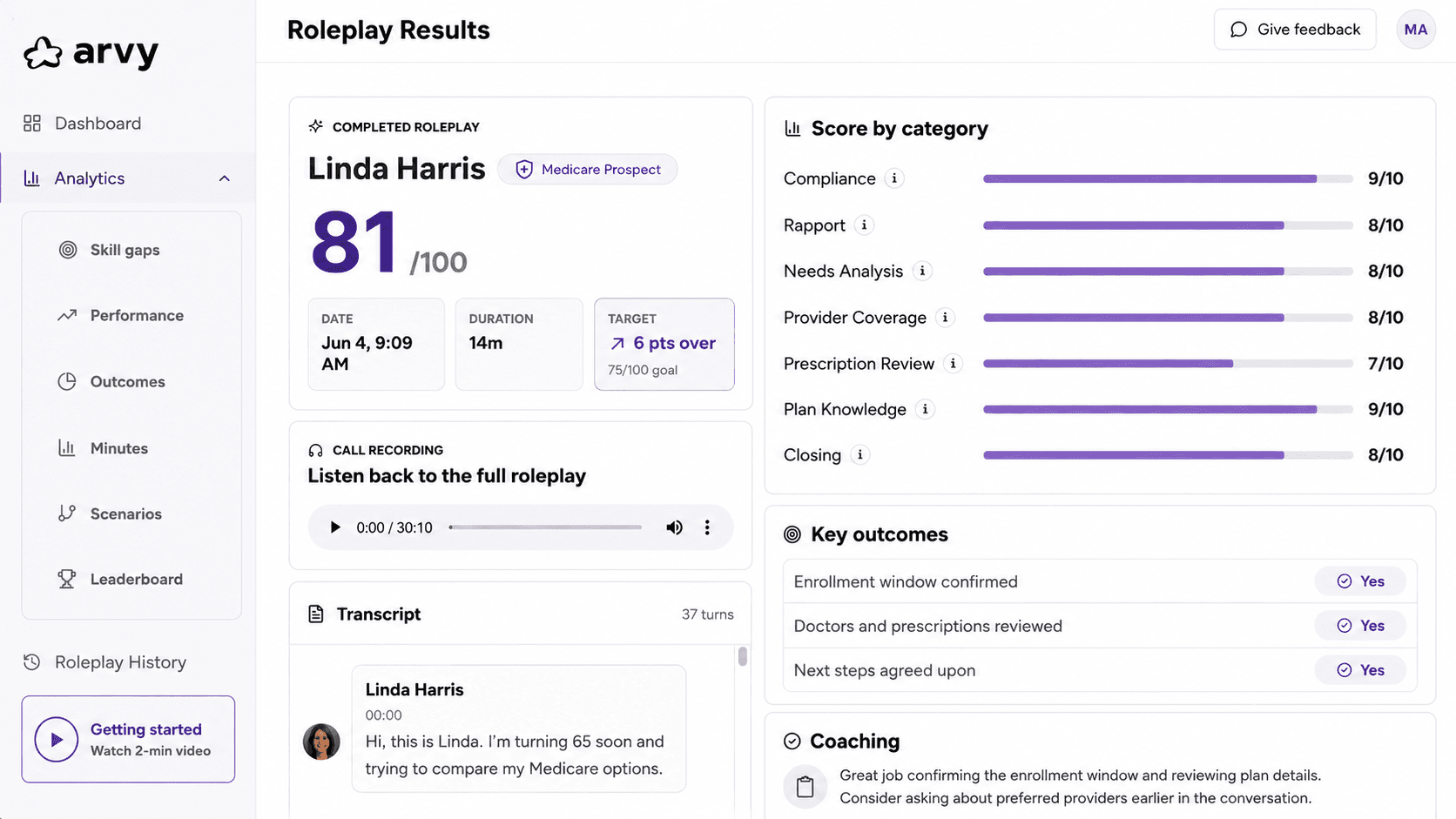The height and width of the screenshot is (819, 1456).
Task: Click the coaching clipboard icon
Action: point(806,787)
